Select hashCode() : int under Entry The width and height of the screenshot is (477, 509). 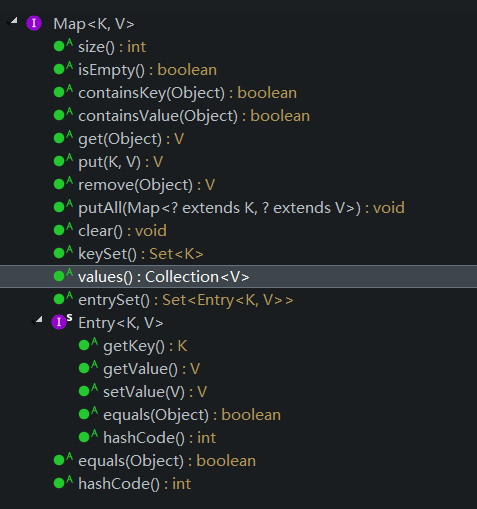159,438
